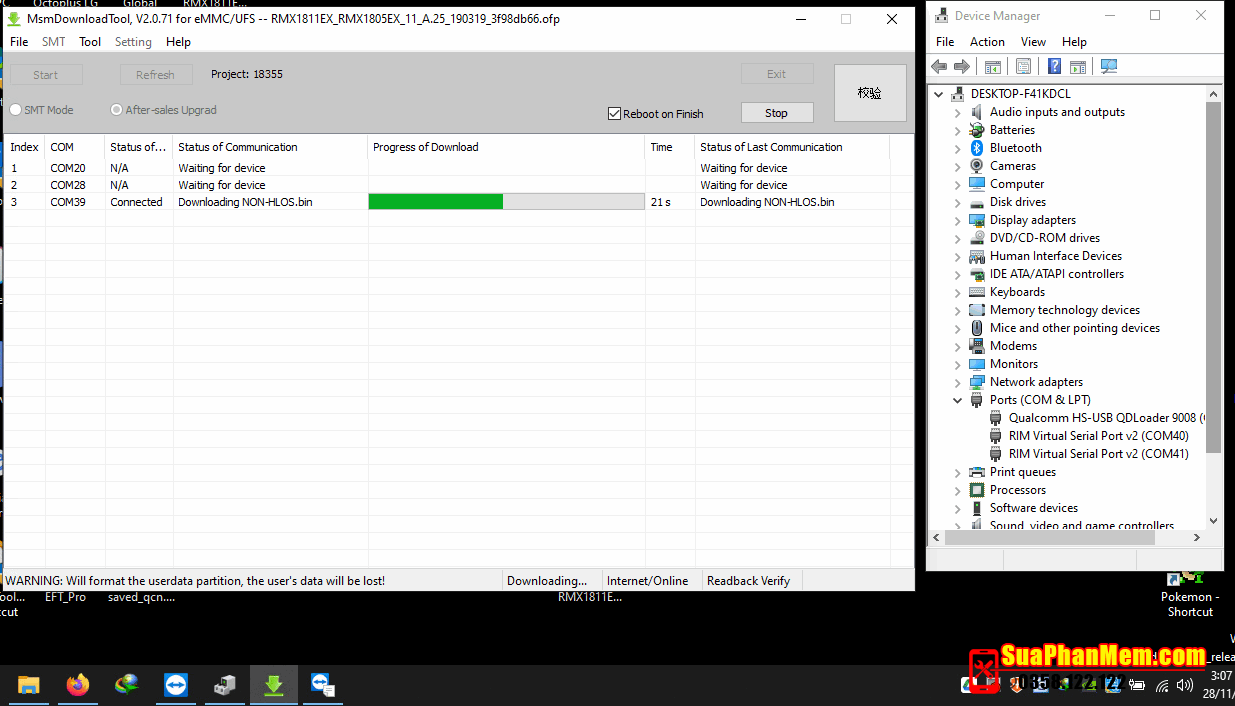Click the Help icon in Device Manager toolbar
This screenshot has width=1235, height=706.
point(1054,67)
